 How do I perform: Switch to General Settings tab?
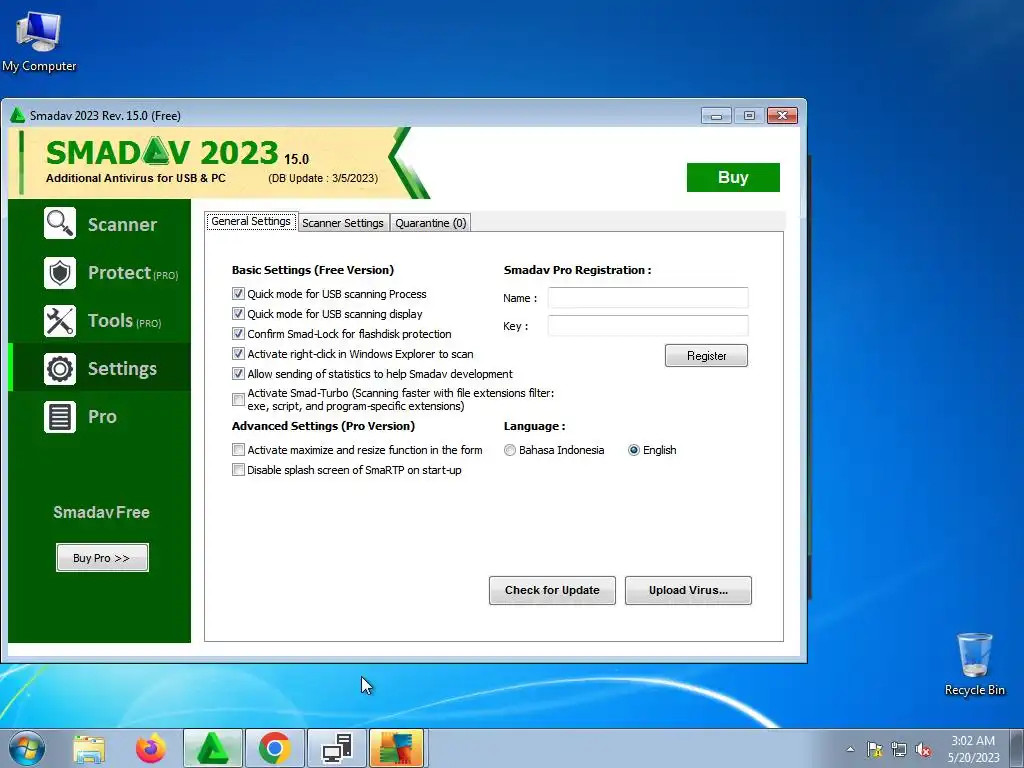tap(251, 221)
